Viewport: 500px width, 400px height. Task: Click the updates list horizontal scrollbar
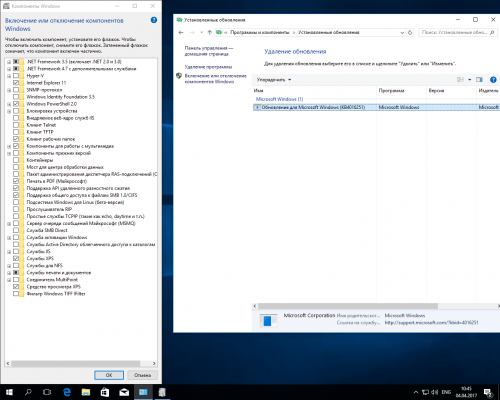click(348, 306)
